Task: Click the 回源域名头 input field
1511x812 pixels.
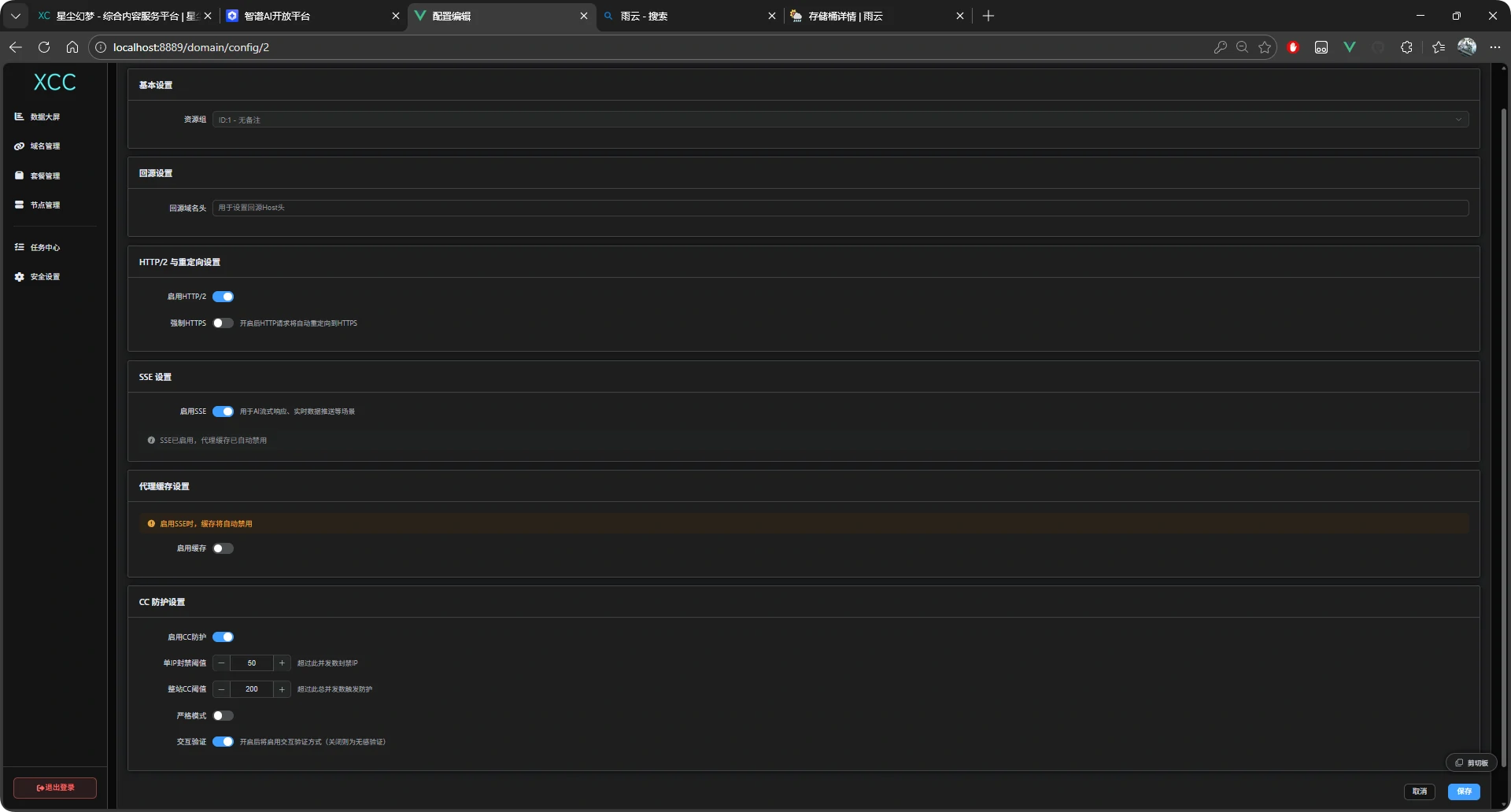Action: point(840,208)
